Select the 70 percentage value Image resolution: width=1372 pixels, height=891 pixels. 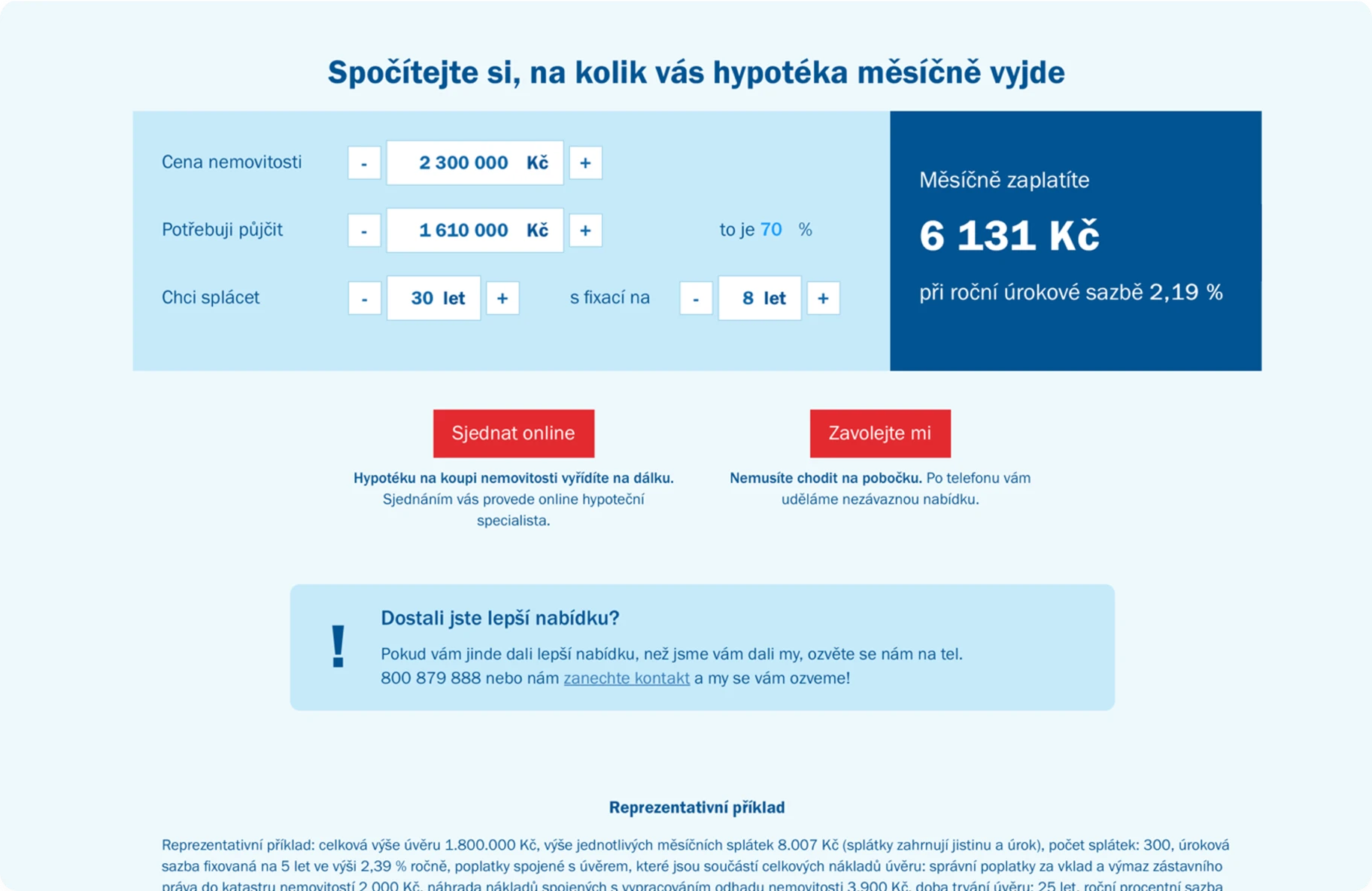pyautogui.click(x=772, y=230)
